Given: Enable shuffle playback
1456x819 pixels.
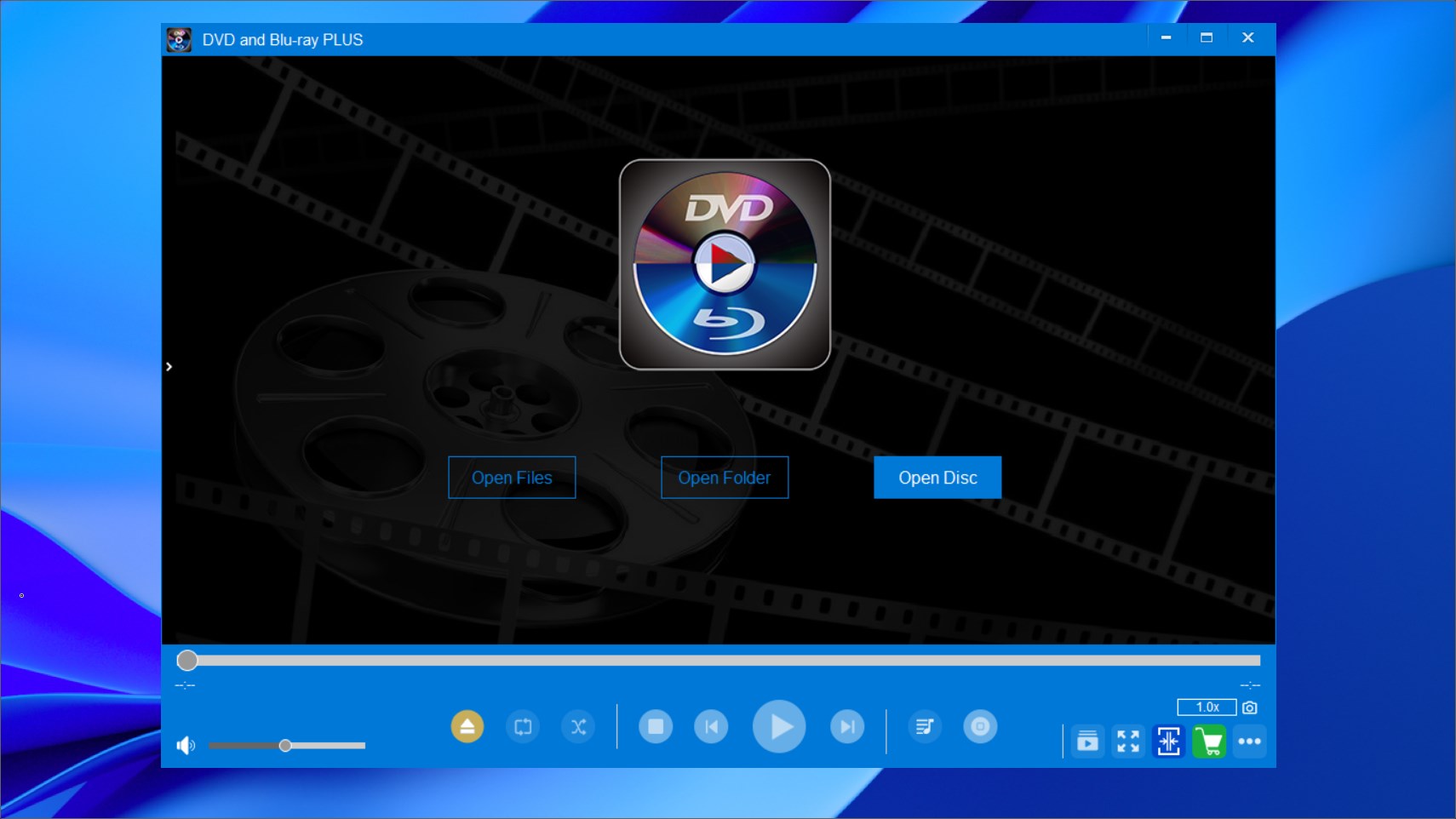Looking at the screenshot, I should point(579,727).
